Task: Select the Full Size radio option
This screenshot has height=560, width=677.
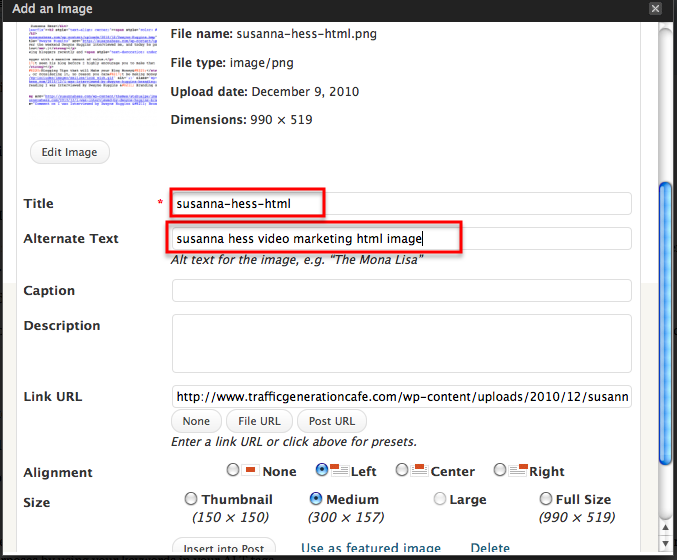Action: 546,498
